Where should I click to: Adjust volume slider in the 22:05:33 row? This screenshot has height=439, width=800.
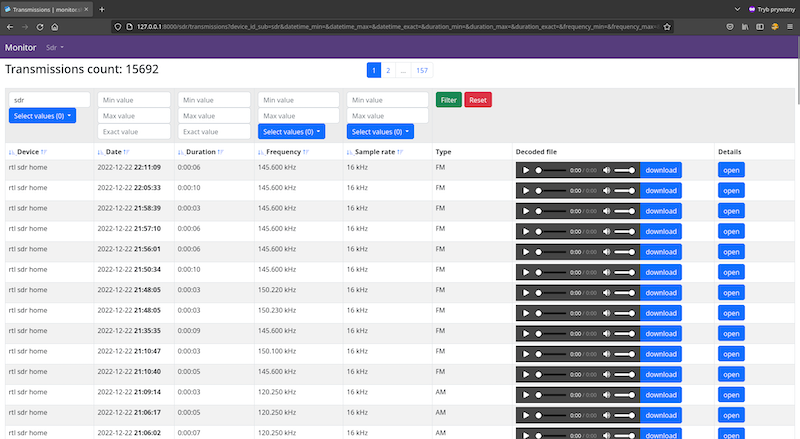(x=624, y=191)
